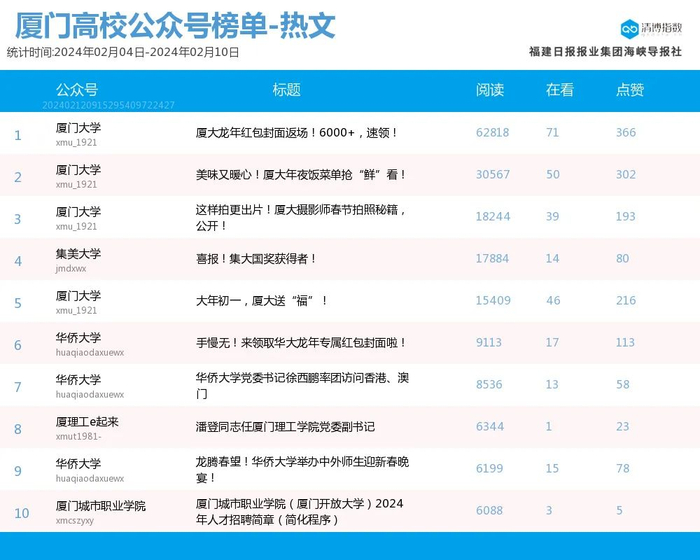The image size is (700, 560).
Task: Click the read count 15409
Action: (x=493, y=301)
